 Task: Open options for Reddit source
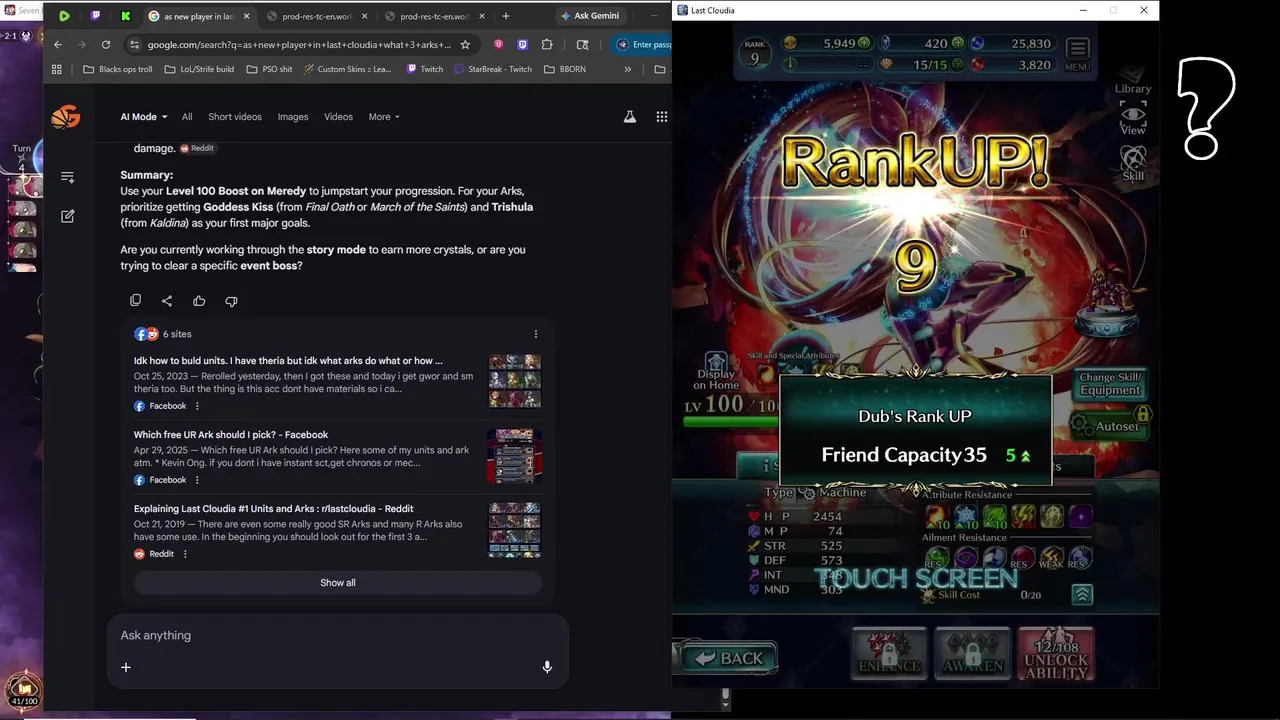tap(185, 554)
